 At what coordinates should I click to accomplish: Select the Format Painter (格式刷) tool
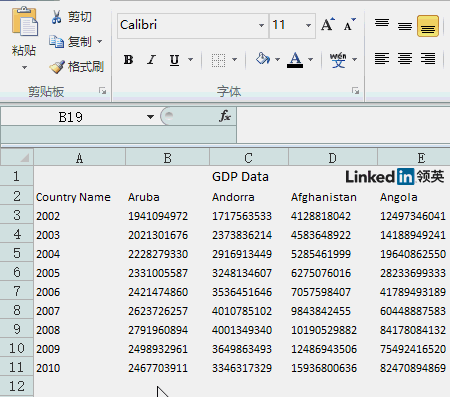click(77, 67)
